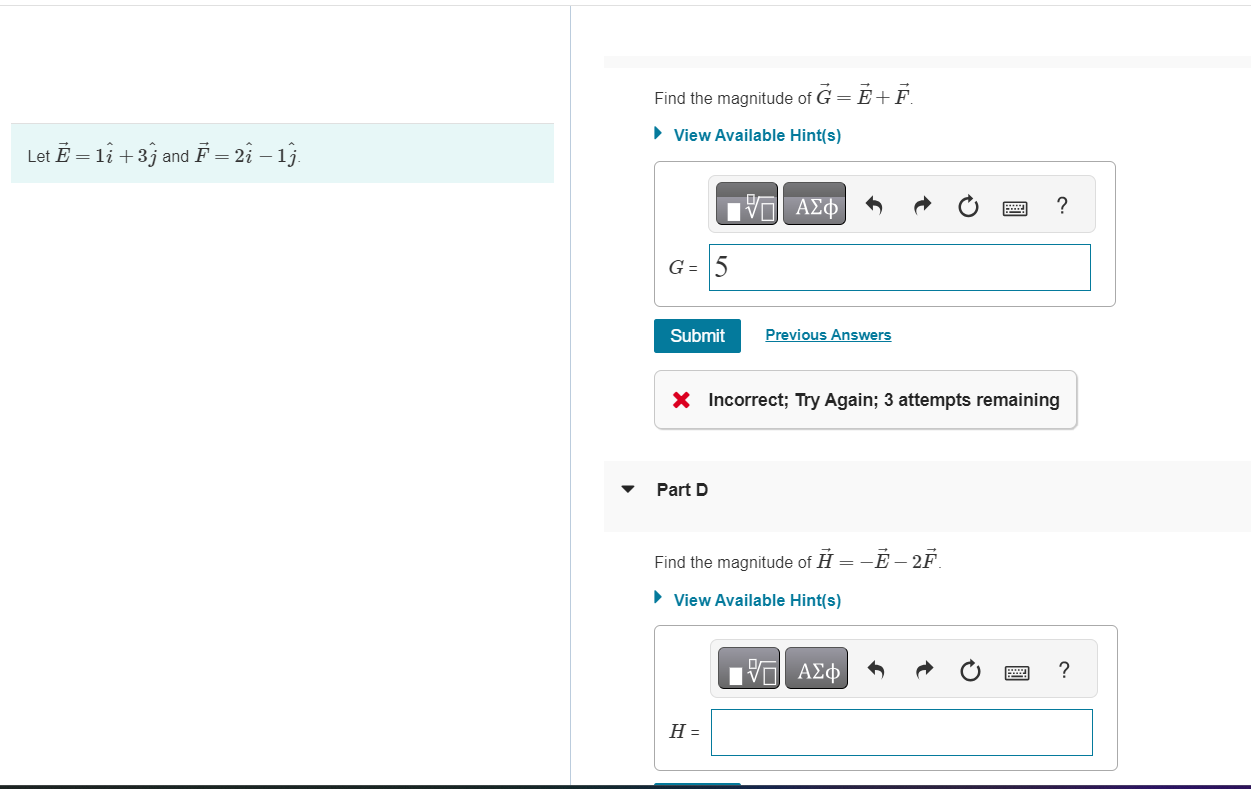The image size is (1251, 789).
Task: Click the question mark help icon in Part D
Action: pos(1063,671)
